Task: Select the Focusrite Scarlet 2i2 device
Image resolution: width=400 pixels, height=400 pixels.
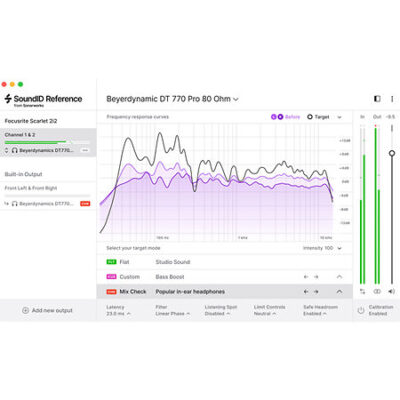Action: click(x=31, y=121)
